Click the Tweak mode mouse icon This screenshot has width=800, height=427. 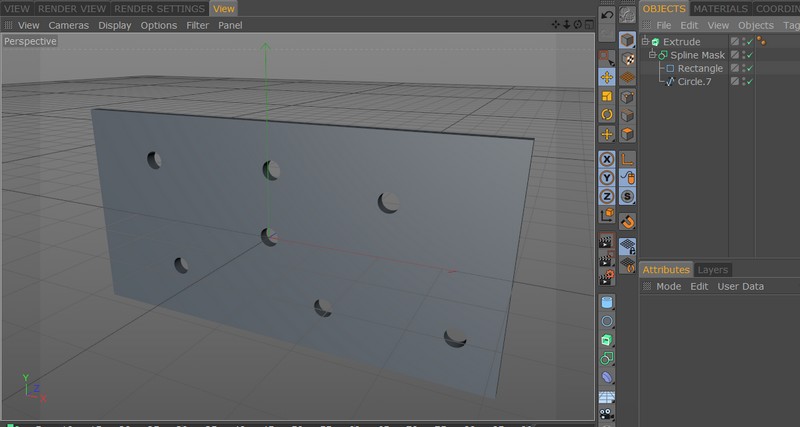coord(627,178)
